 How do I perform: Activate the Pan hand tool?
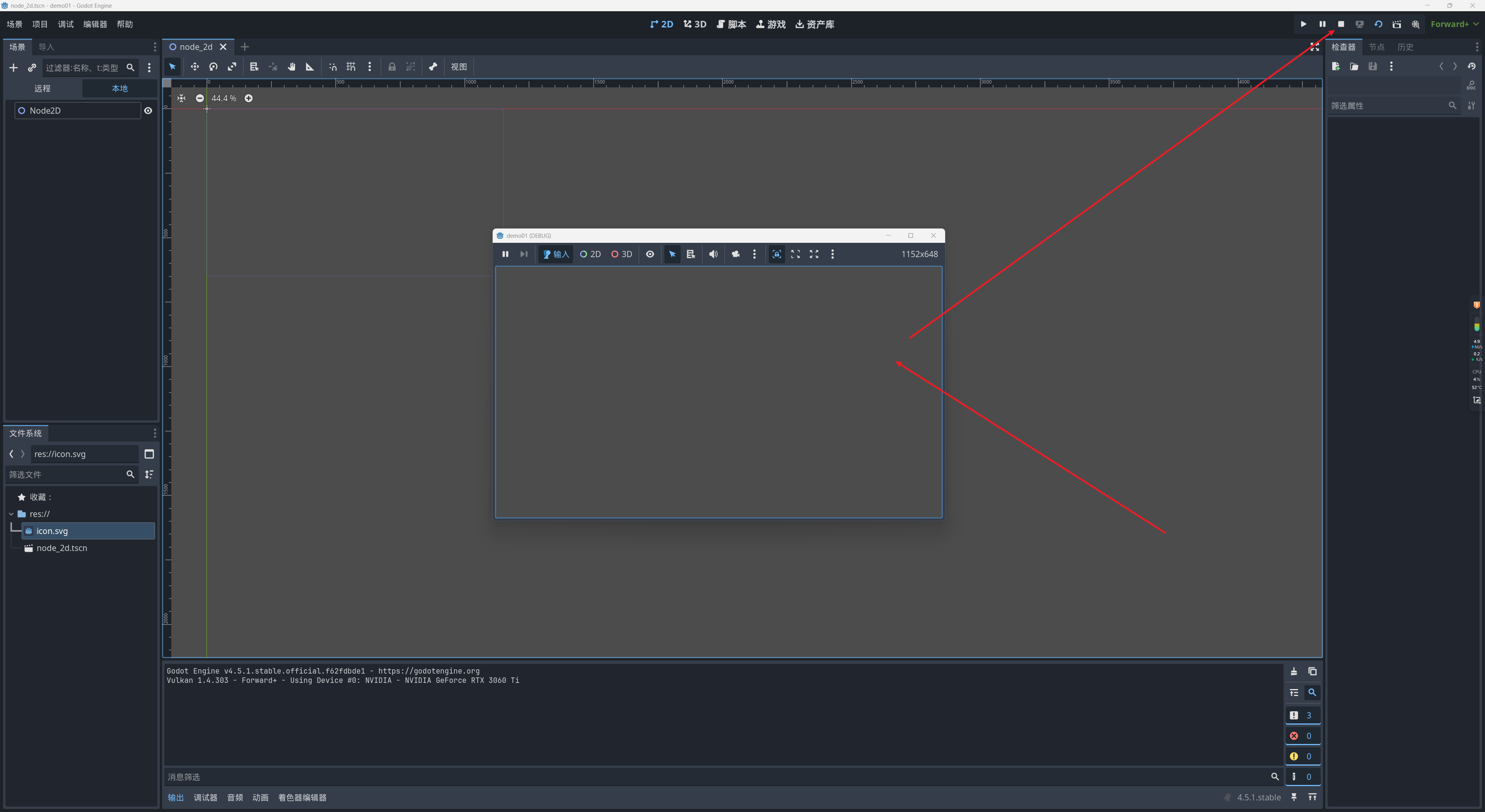click(x=292, y=67)
